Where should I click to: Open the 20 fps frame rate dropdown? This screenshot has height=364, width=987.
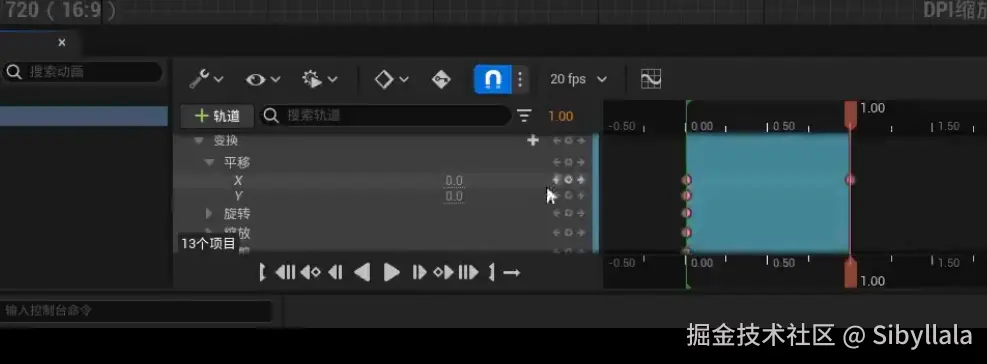point(578,79)
